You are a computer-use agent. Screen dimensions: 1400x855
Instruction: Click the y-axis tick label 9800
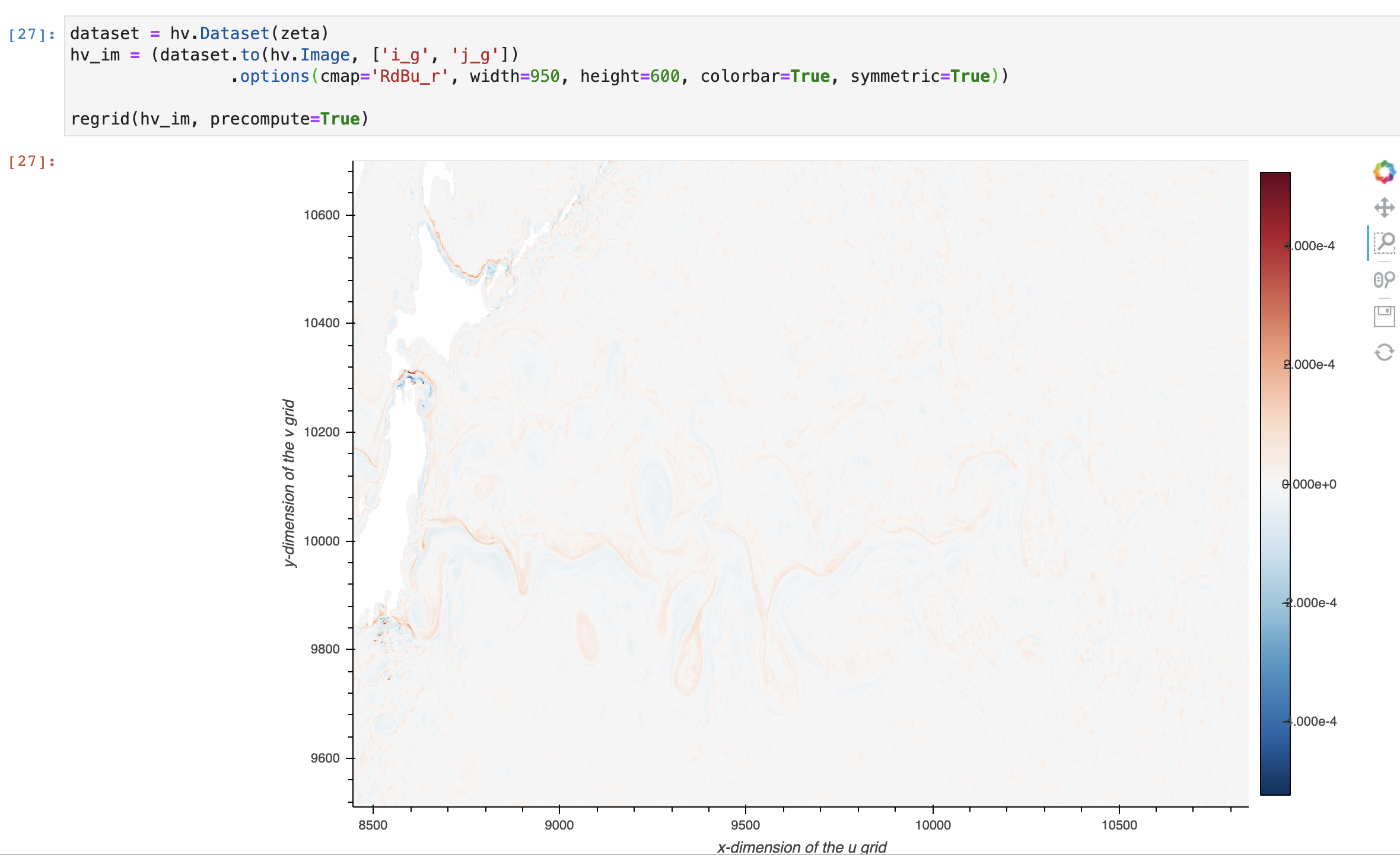(325, 649)
